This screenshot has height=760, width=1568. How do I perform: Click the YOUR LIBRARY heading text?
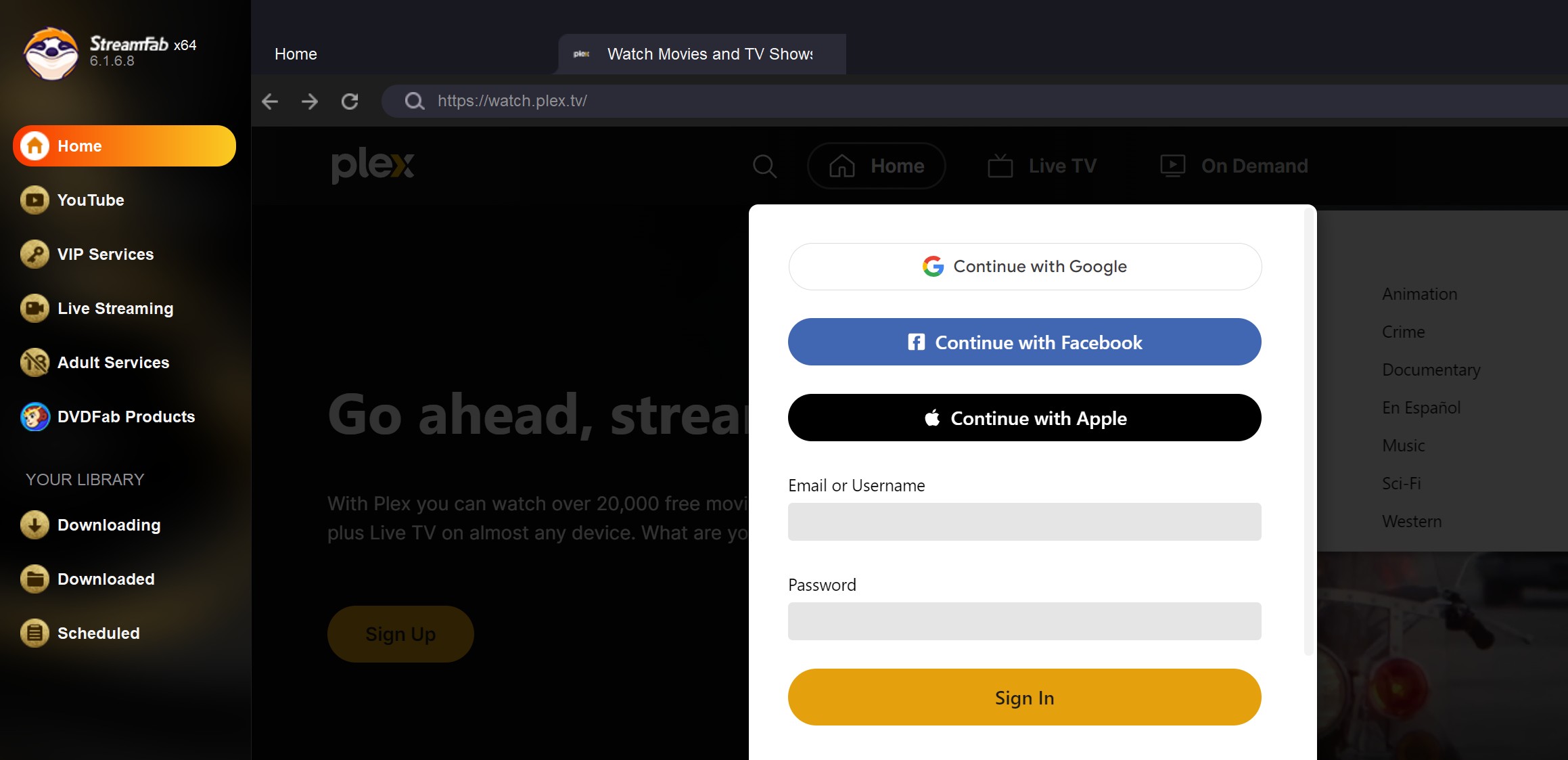click(85, 480)
